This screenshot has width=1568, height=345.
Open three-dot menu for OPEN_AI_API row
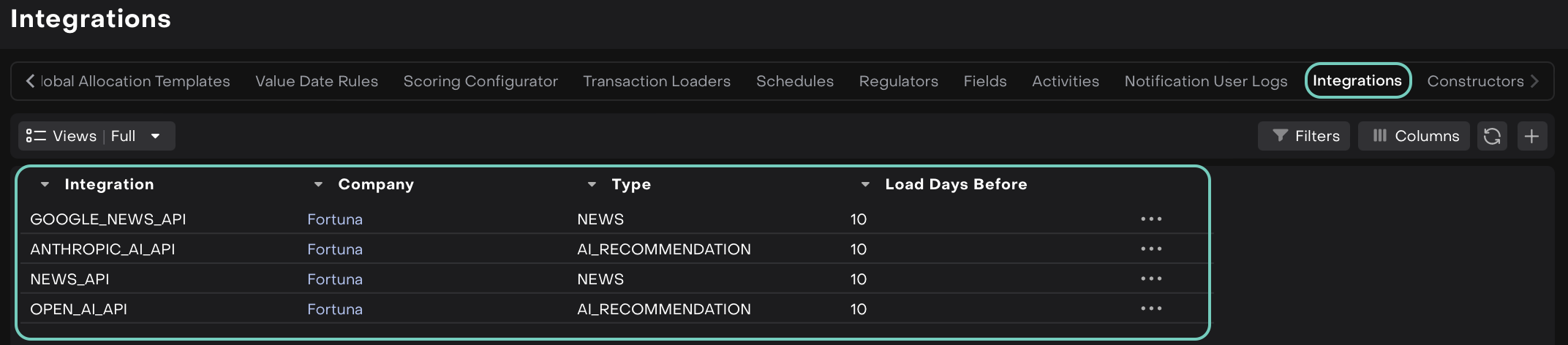1151,309
